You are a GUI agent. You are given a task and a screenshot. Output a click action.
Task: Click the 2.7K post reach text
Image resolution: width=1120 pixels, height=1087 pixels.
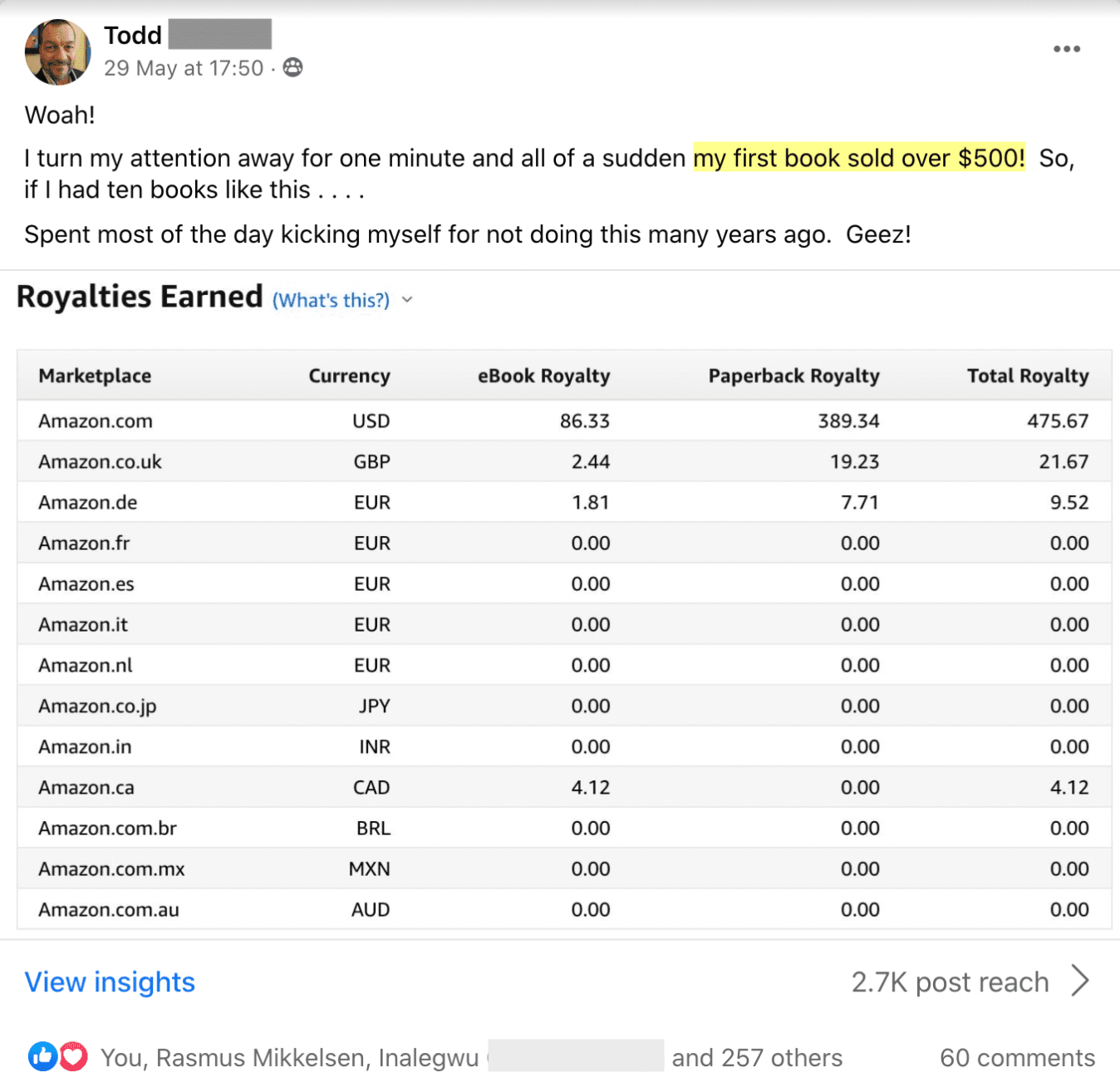pyautogui.click(x=950, y=981)
